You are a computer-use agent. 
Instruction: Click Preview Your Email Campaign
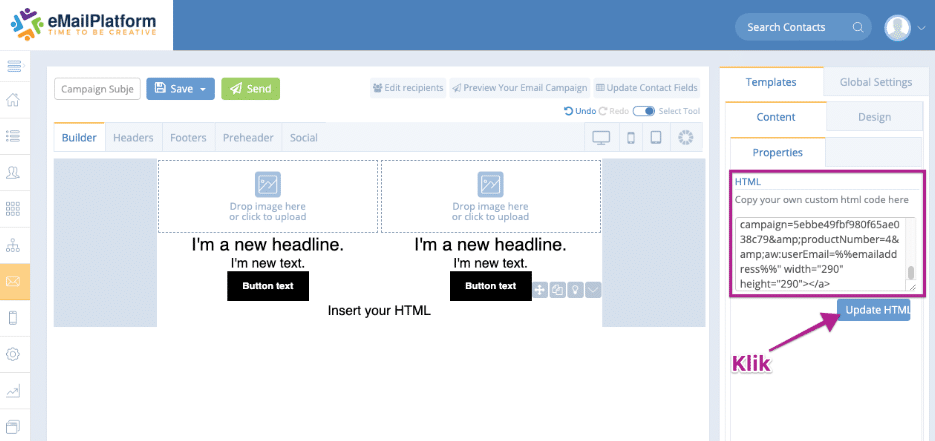pos(519,88)
